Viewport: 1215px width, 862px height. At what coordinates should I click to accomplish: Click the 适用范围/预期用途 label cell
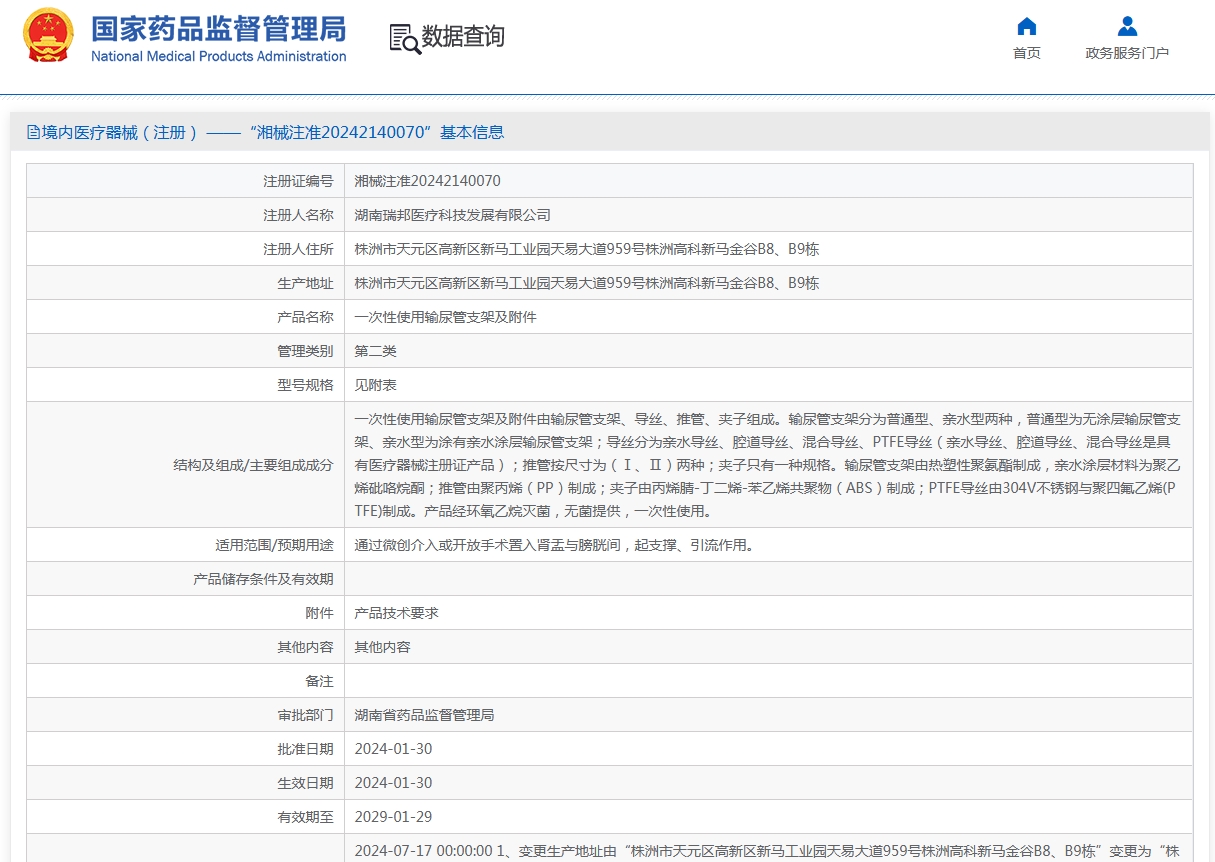(x=185, y=545)
